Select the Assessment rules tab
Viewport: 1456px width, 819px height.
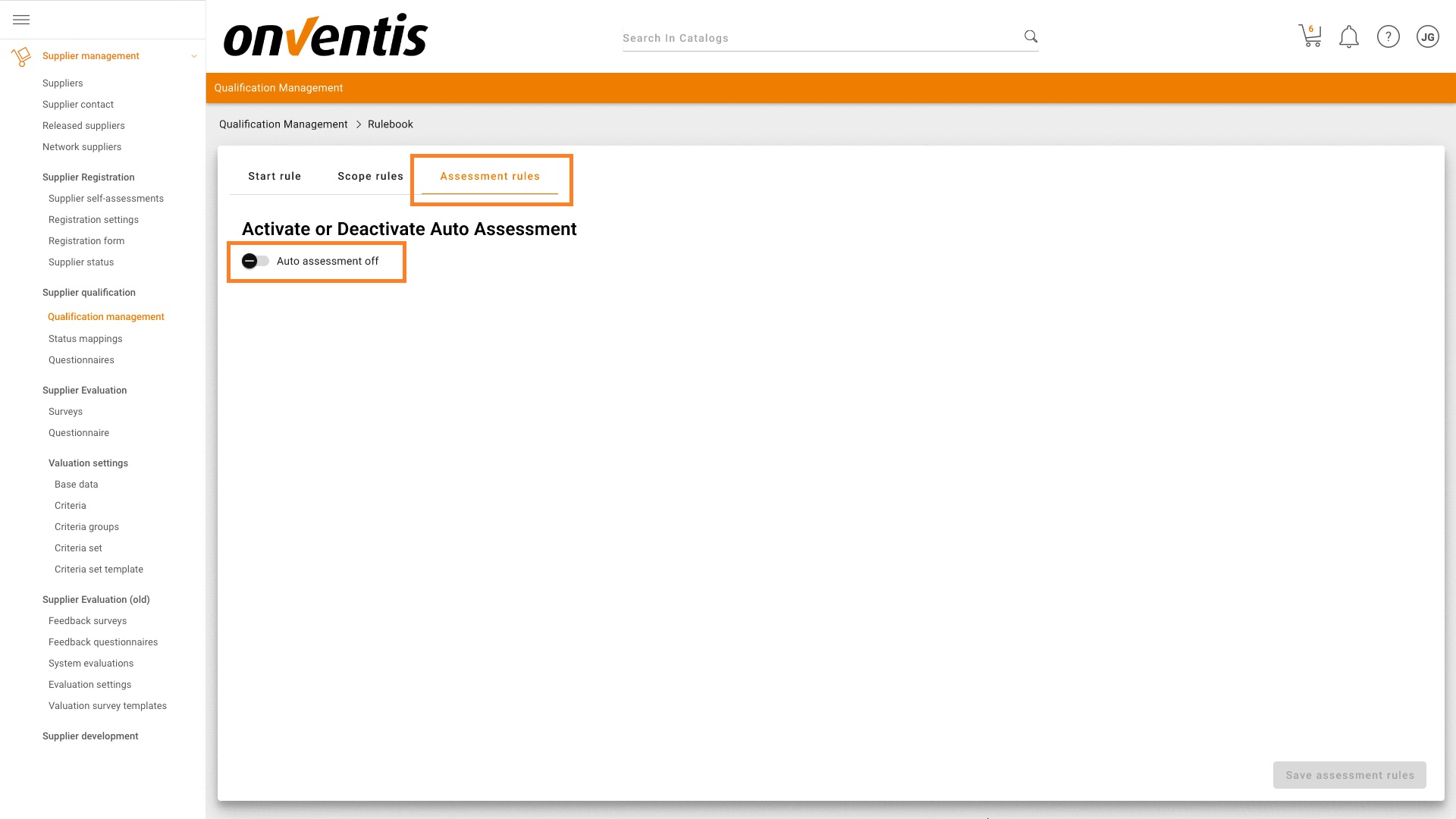(x=490, y=176)
